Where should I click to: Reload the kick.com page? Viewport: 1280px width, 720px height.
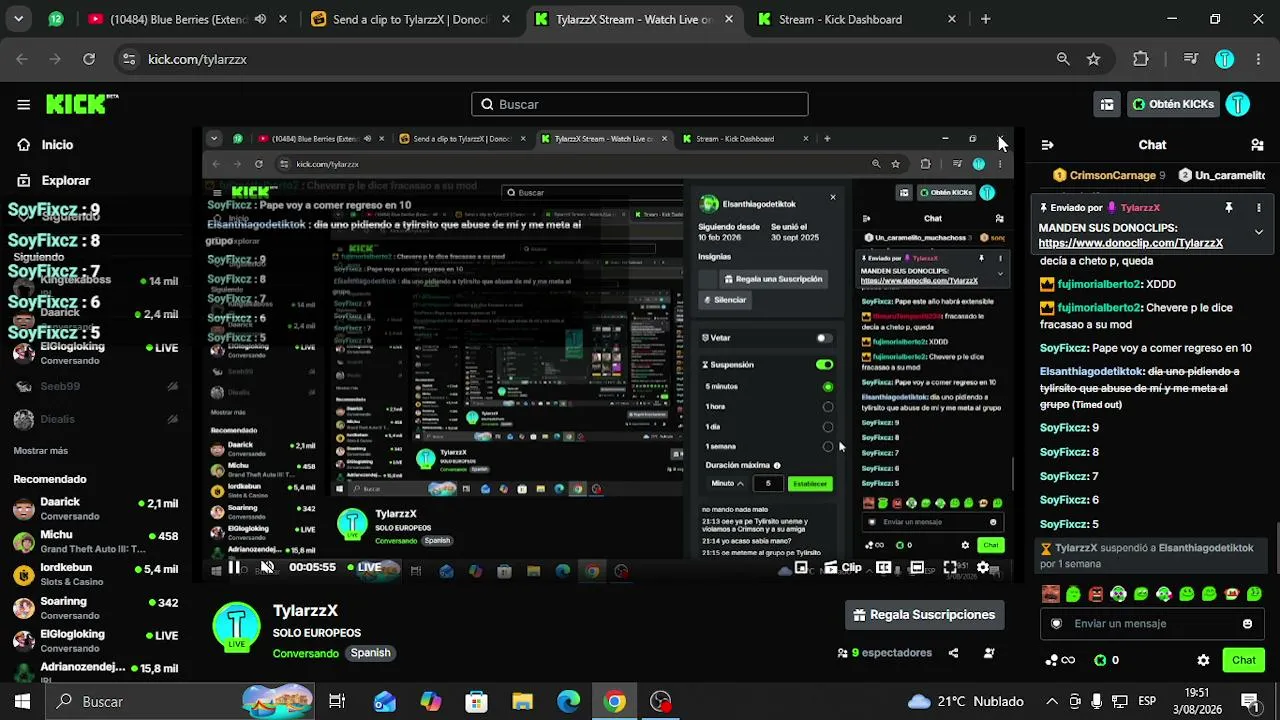click(89, 59)
